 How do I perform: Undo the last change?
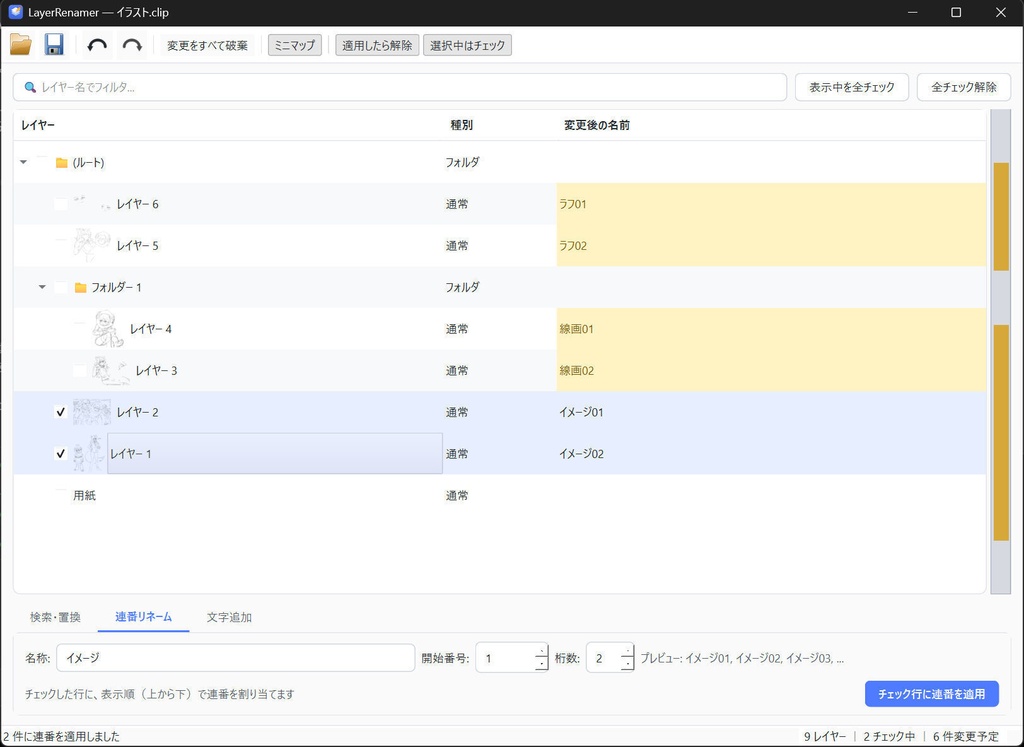click(x=97, y=45)
